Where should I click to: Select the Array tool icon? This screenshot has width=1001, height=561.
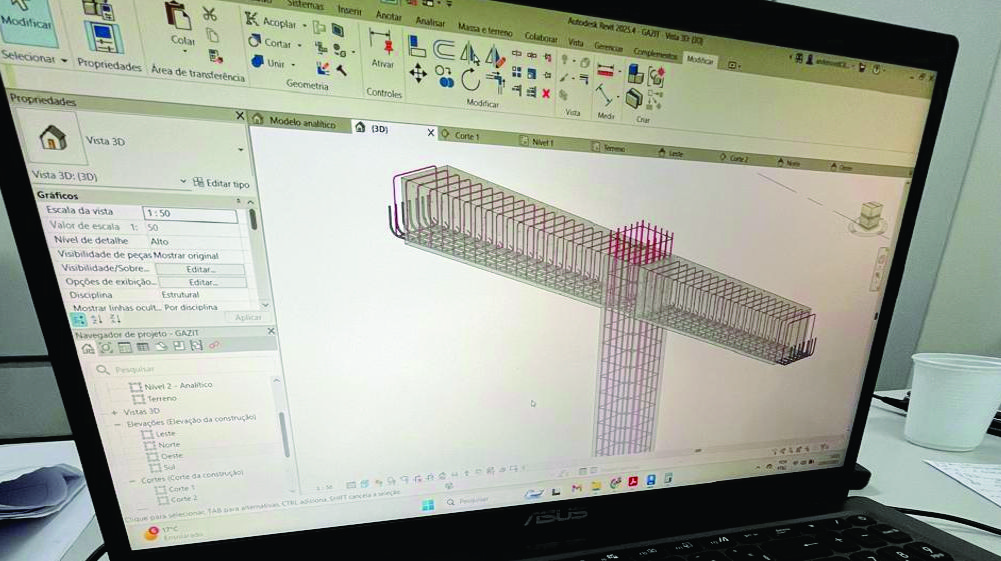point(516,72)
